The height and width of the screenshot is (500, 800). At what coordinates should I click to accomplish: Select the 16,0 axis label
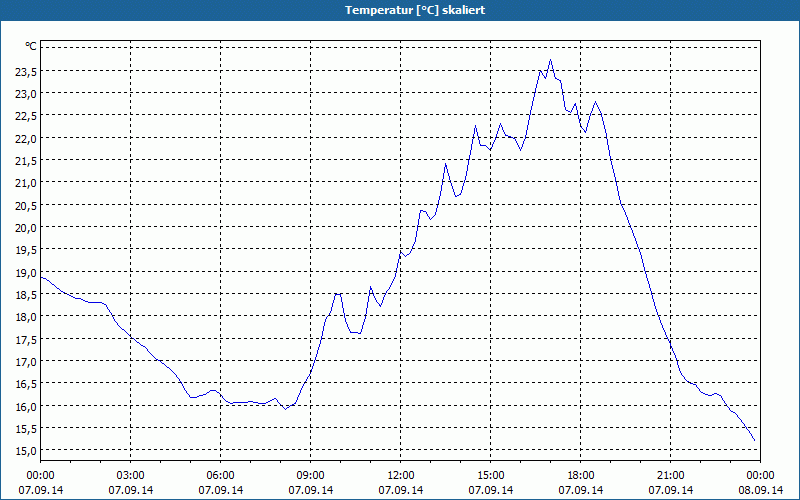tap(26, 406)
